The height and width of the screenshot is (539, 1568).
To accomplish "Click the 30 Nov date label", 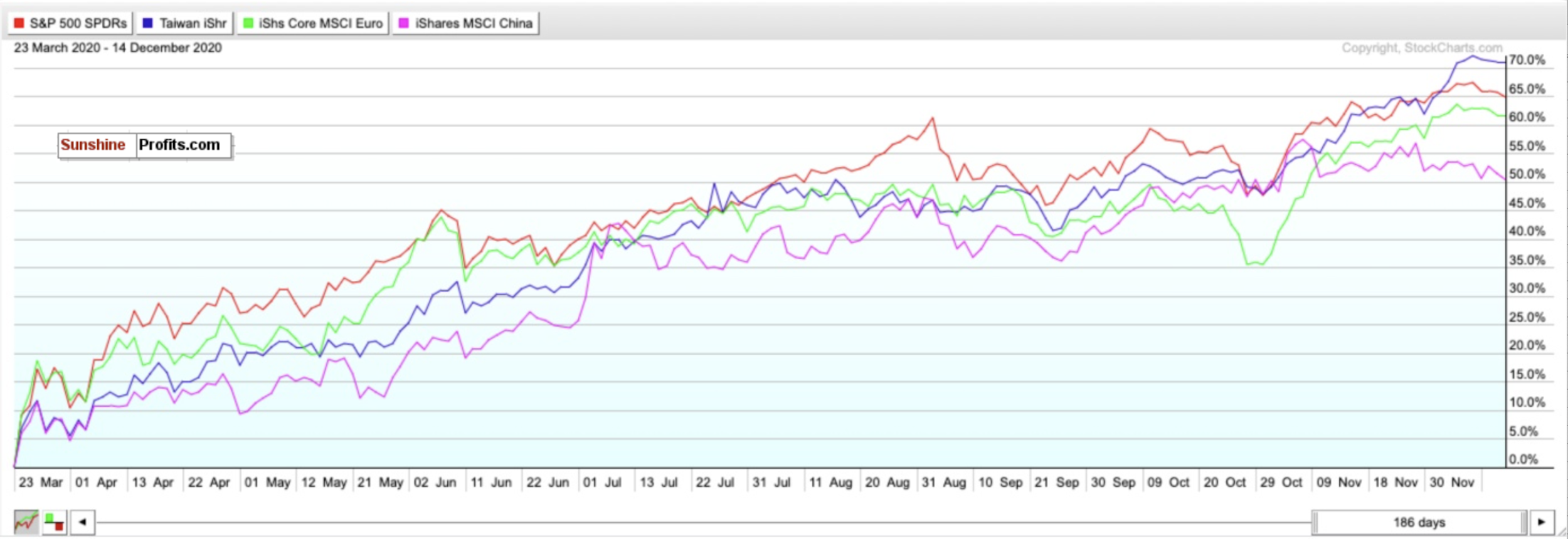I will pyautogui.click(x=1452, y=483).
